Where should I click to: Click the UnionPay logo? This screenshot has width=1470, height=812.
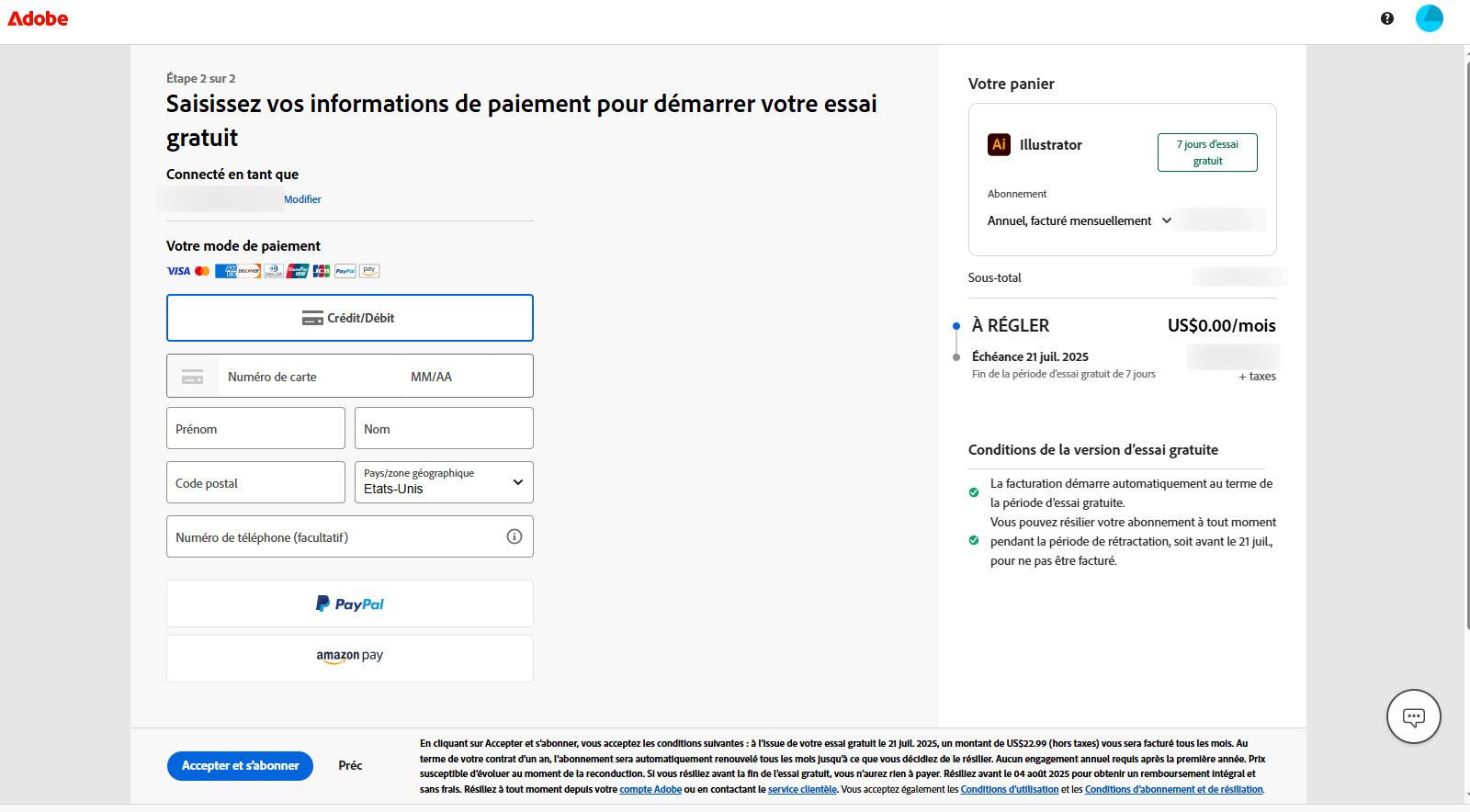click(298, 271)
